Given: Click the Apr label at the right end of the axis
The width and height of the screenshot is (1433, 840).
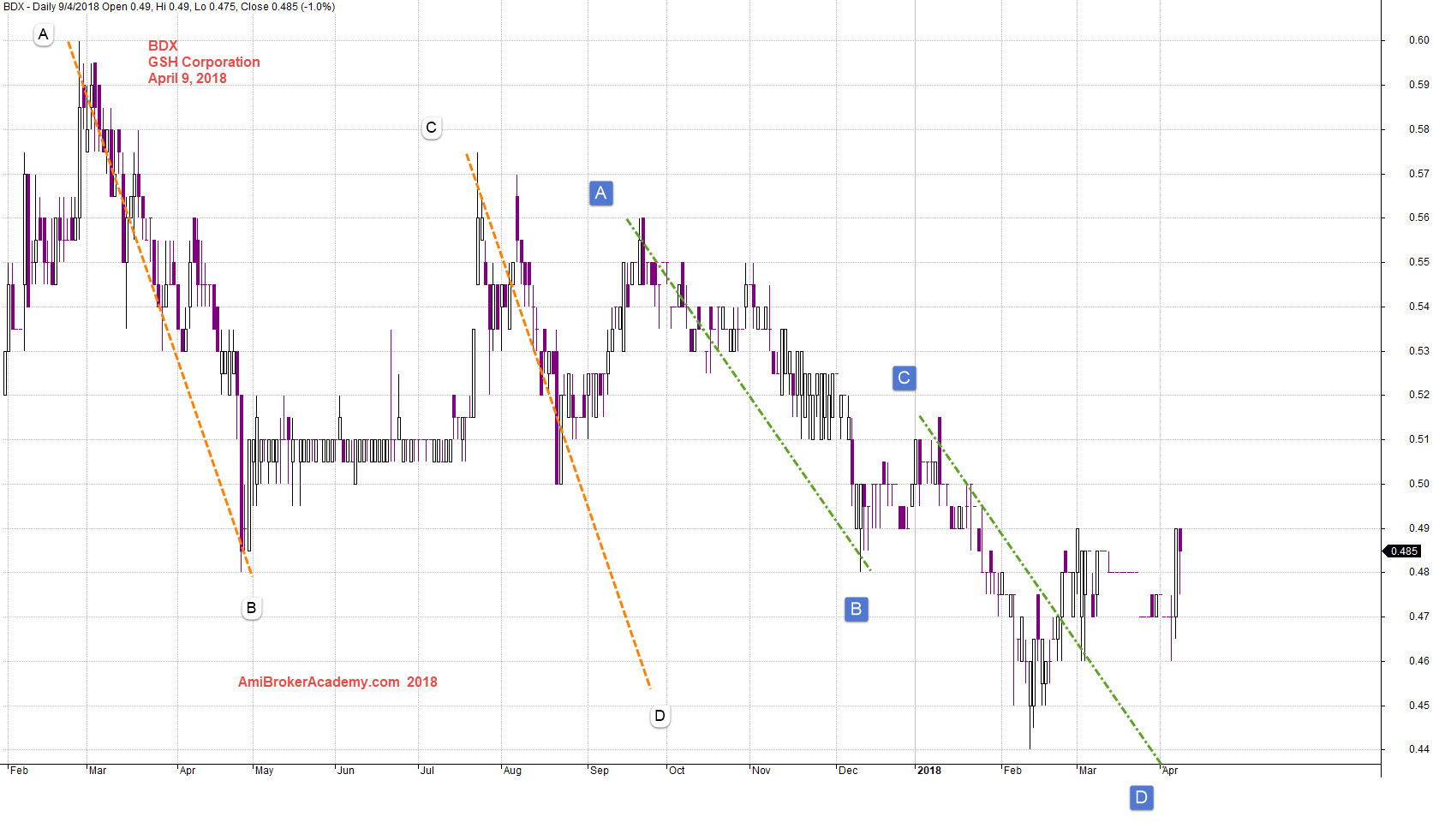Looking at the screenshot, I should pyautogui.click(x=1170, y=771).
